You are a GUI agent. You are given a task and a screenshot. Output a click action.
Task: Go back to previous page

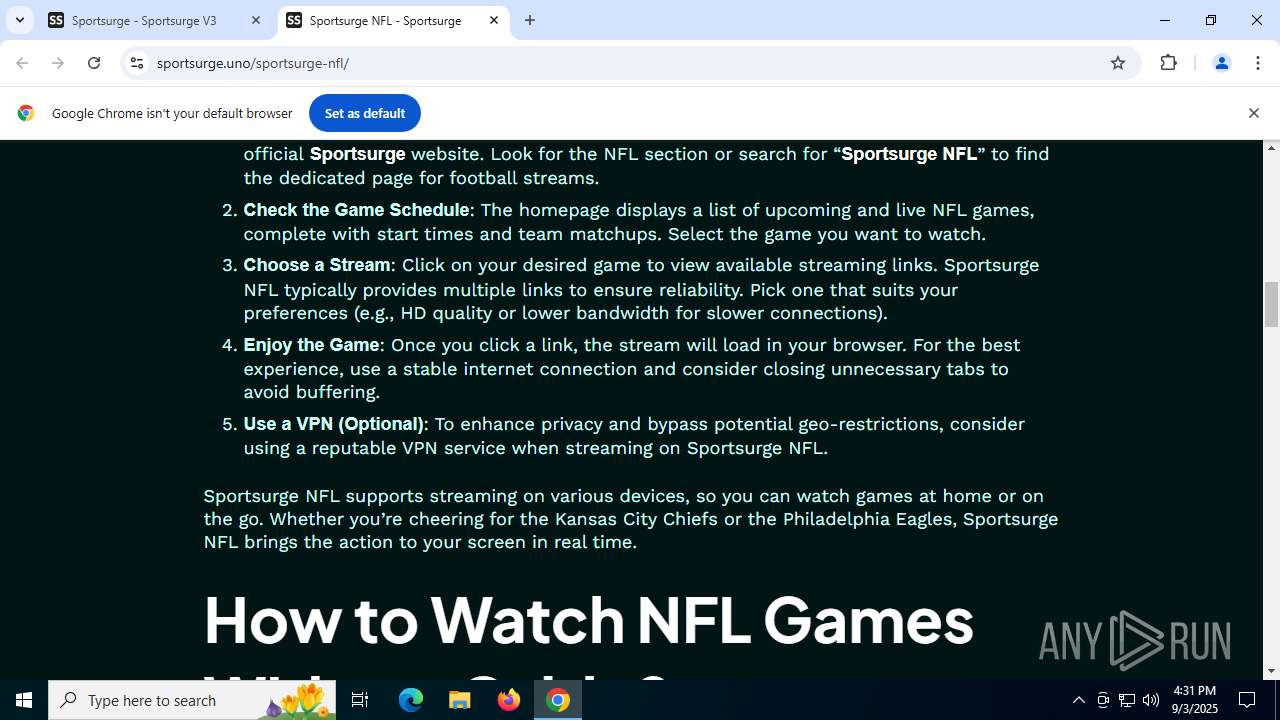click(x=22, y=63)
